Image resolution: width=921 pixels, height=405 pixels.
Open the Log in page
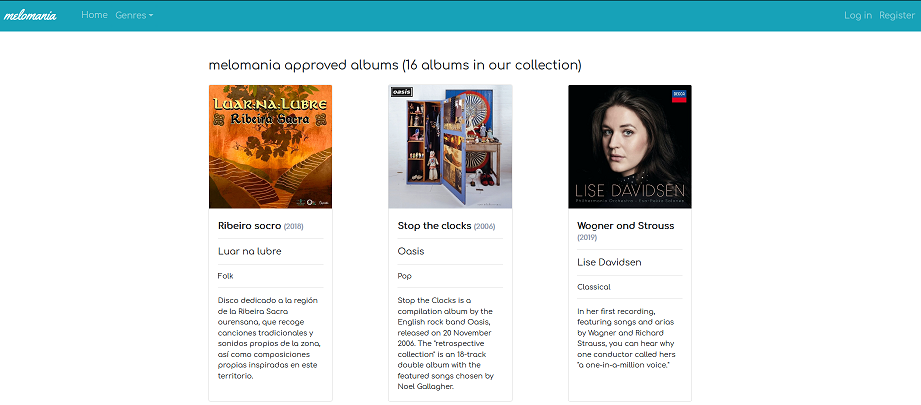[858, 16]
